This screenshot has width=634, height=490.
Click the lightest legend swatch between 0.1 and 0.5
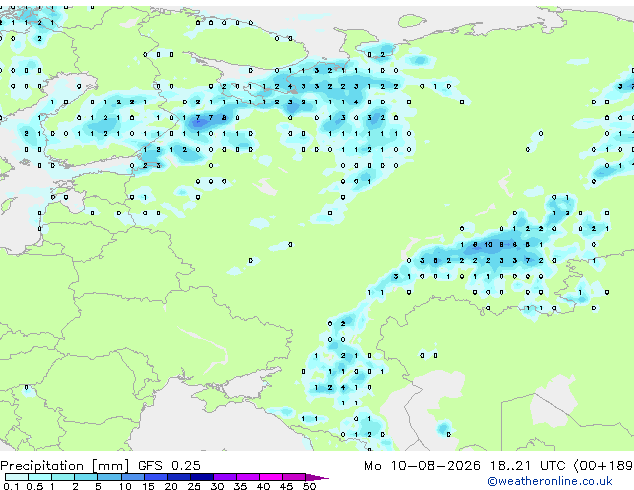click(x=17, y=477)
